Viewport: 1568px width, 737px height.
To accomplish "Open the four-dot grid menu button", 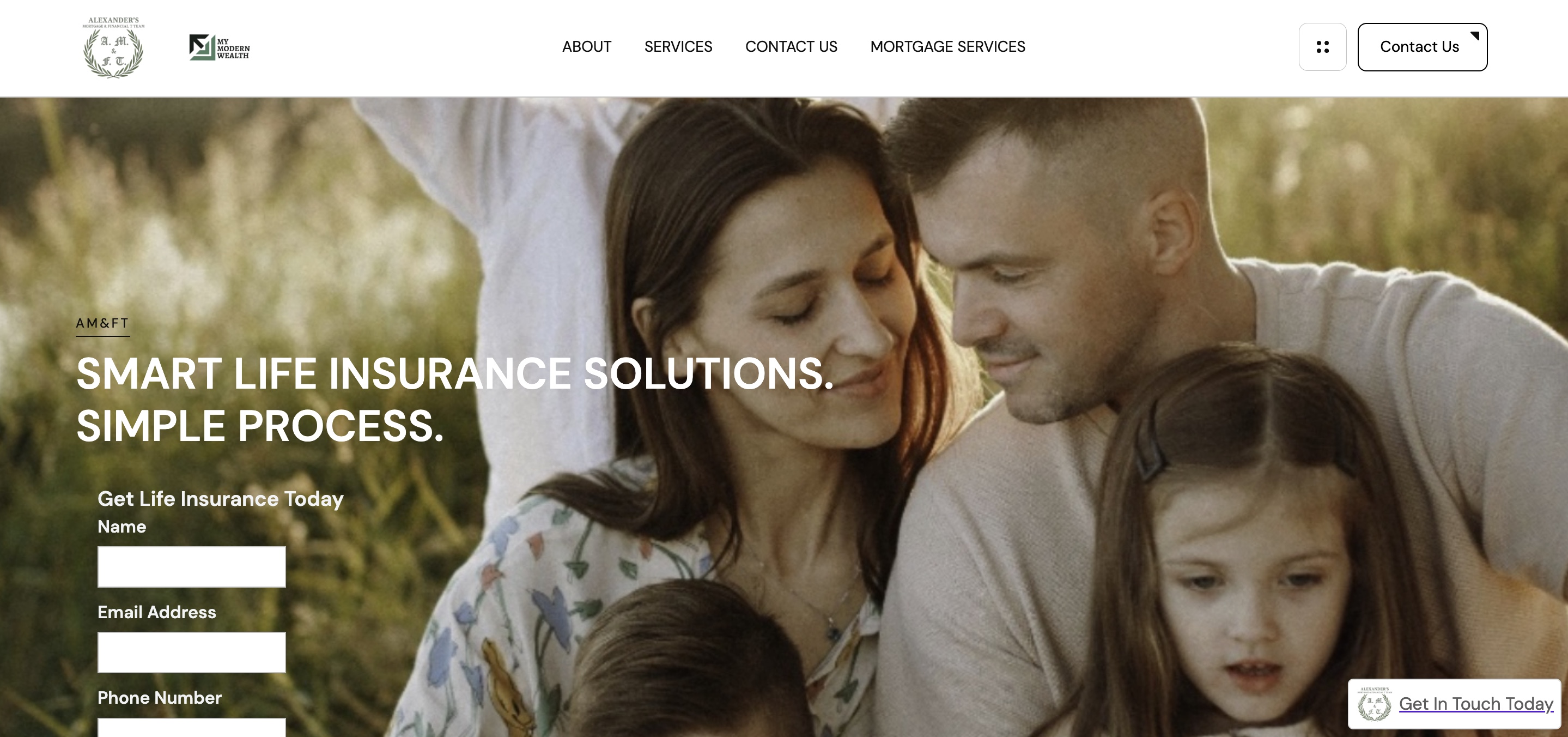I will click(x=1322, y=47).
